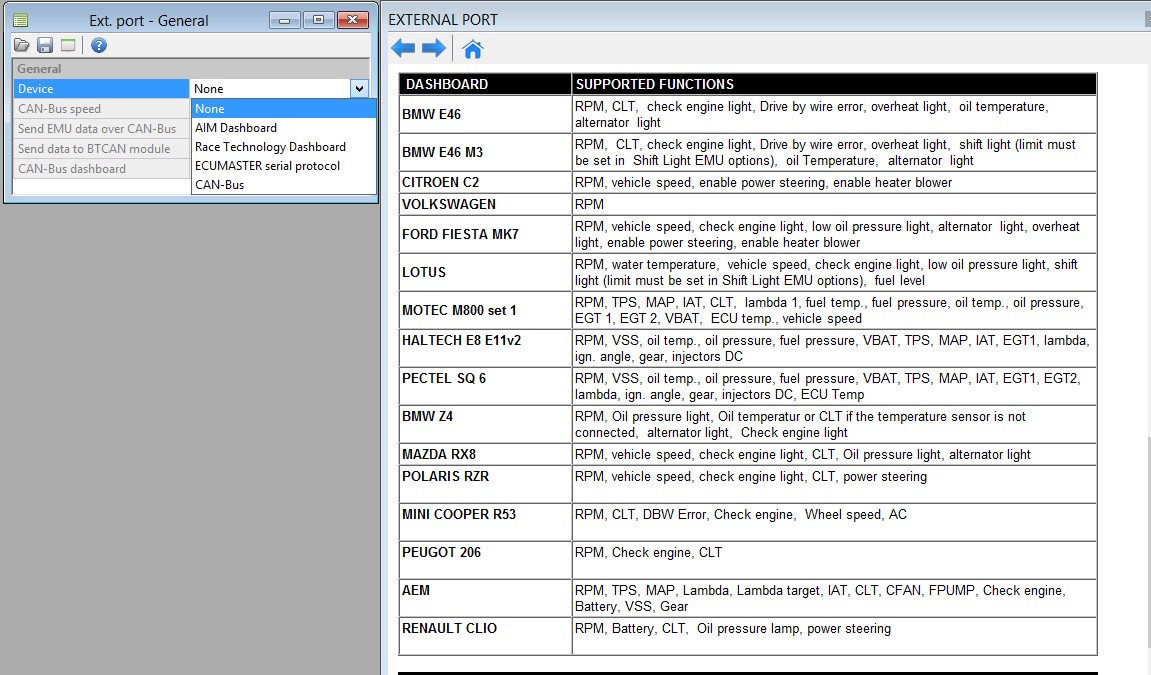
Task: Choose AIM Dashboard from the list
Action: coord(236,128)
